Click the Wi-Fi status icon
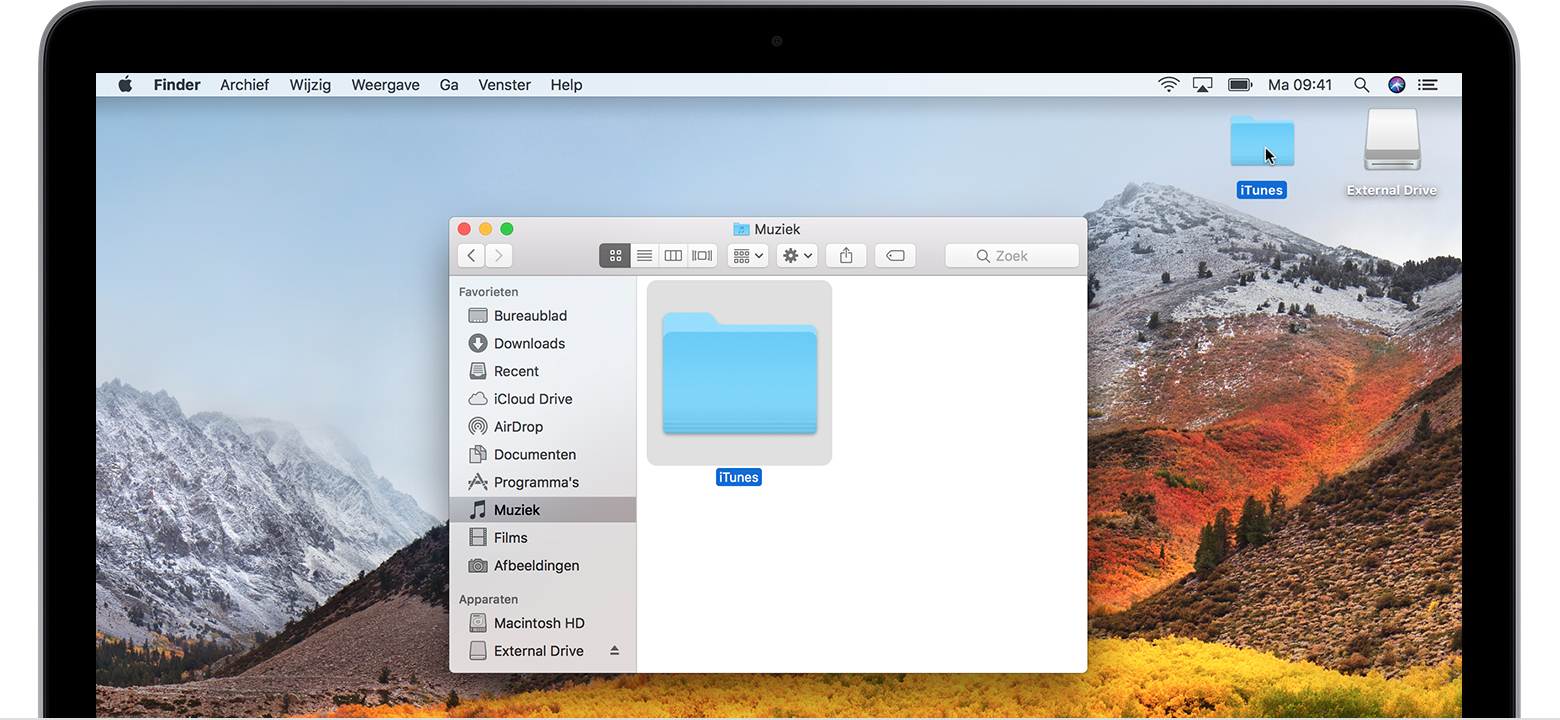This screenshot has height=720, width=1560. click(x=1168, y=85)
